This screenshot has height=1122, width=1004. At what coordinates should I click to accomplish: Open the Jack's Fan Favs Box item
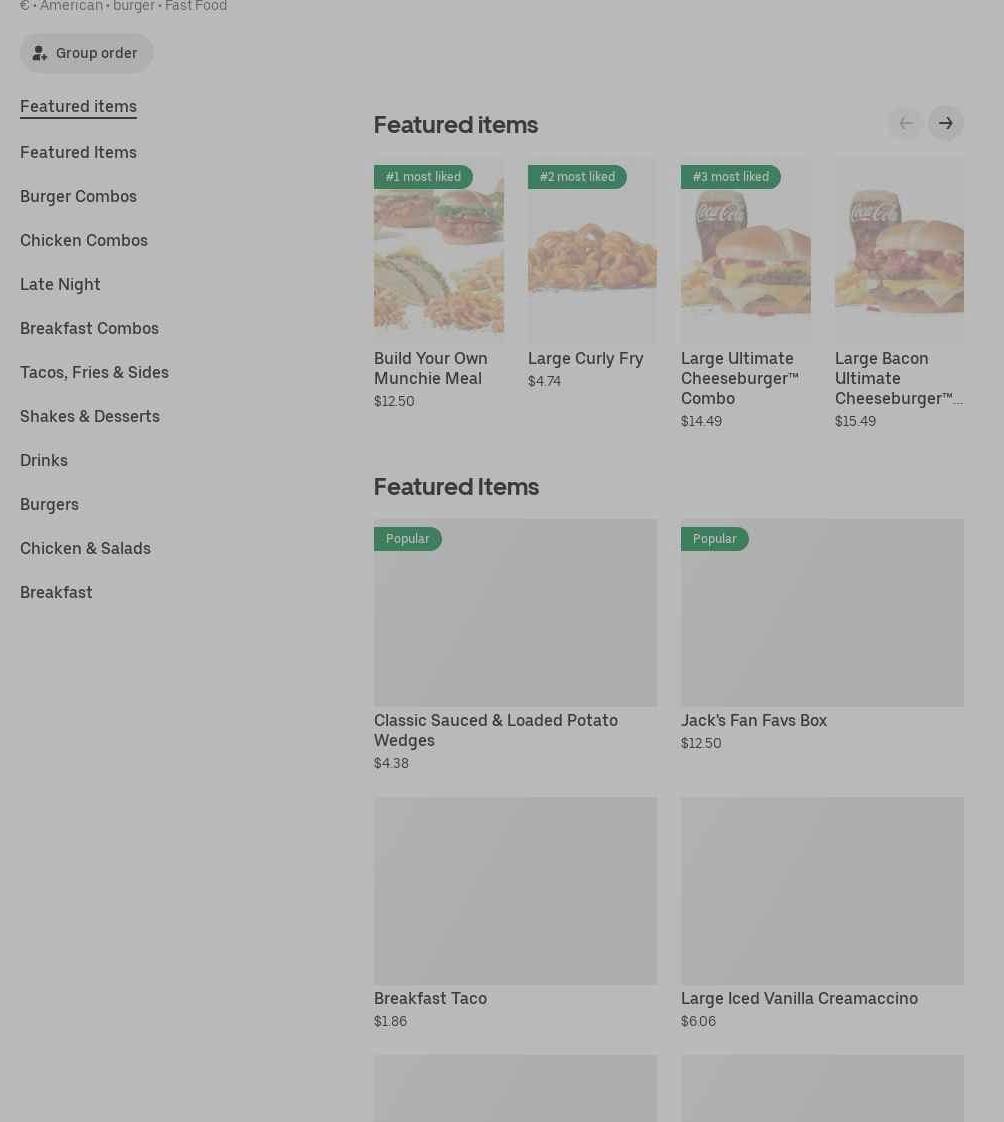click(822, 613)
